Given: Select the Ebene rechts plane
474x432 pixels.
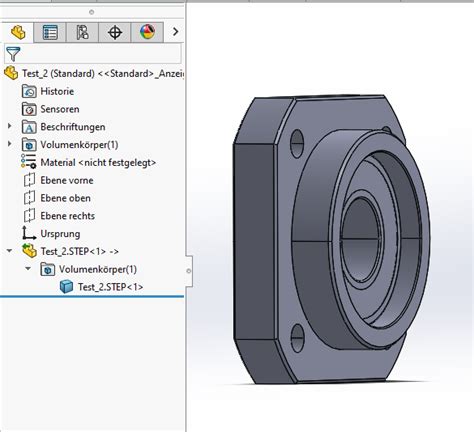Looking at the screenshot, I should coord(67,216).
